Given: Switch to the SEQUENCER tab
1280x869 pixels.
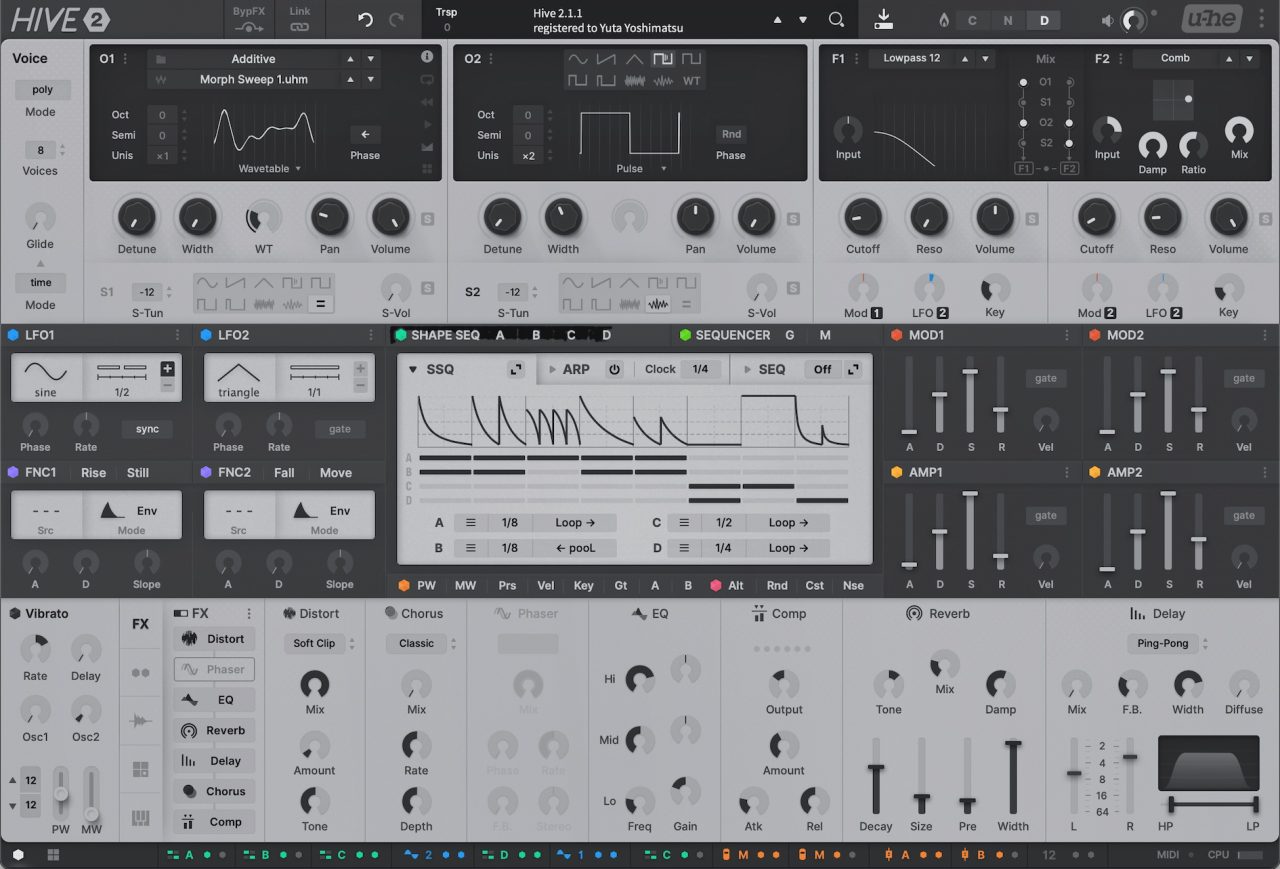Looking at the screenshot, I should click(732, 335).
